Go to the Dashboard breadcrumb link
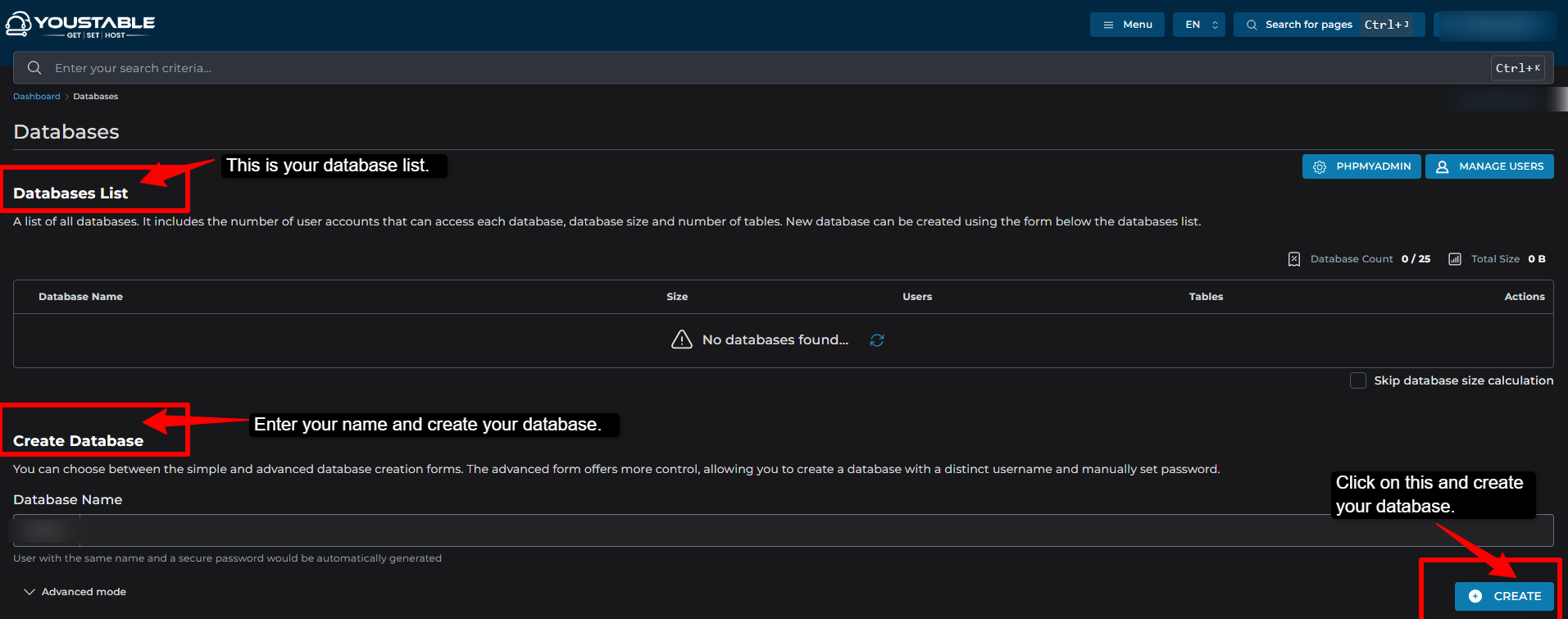Viewport: 1568px width, 619px height. (x=37, y=97)
